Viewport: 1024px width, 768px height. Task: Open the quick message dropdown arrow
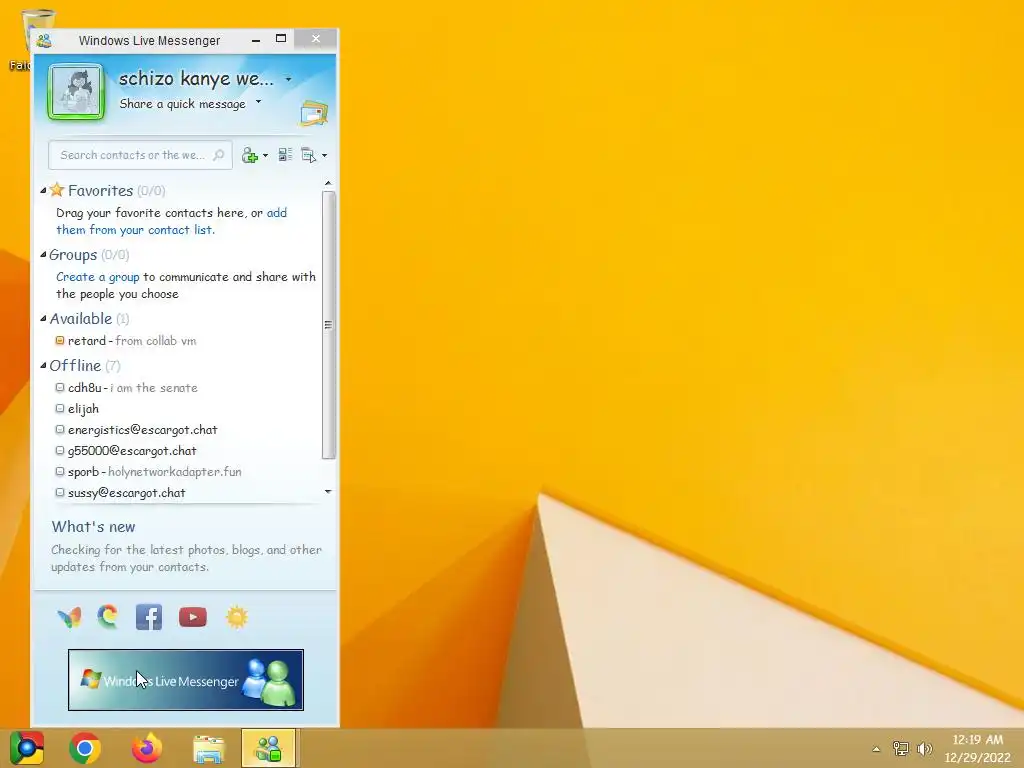click(x=259, y=101)
